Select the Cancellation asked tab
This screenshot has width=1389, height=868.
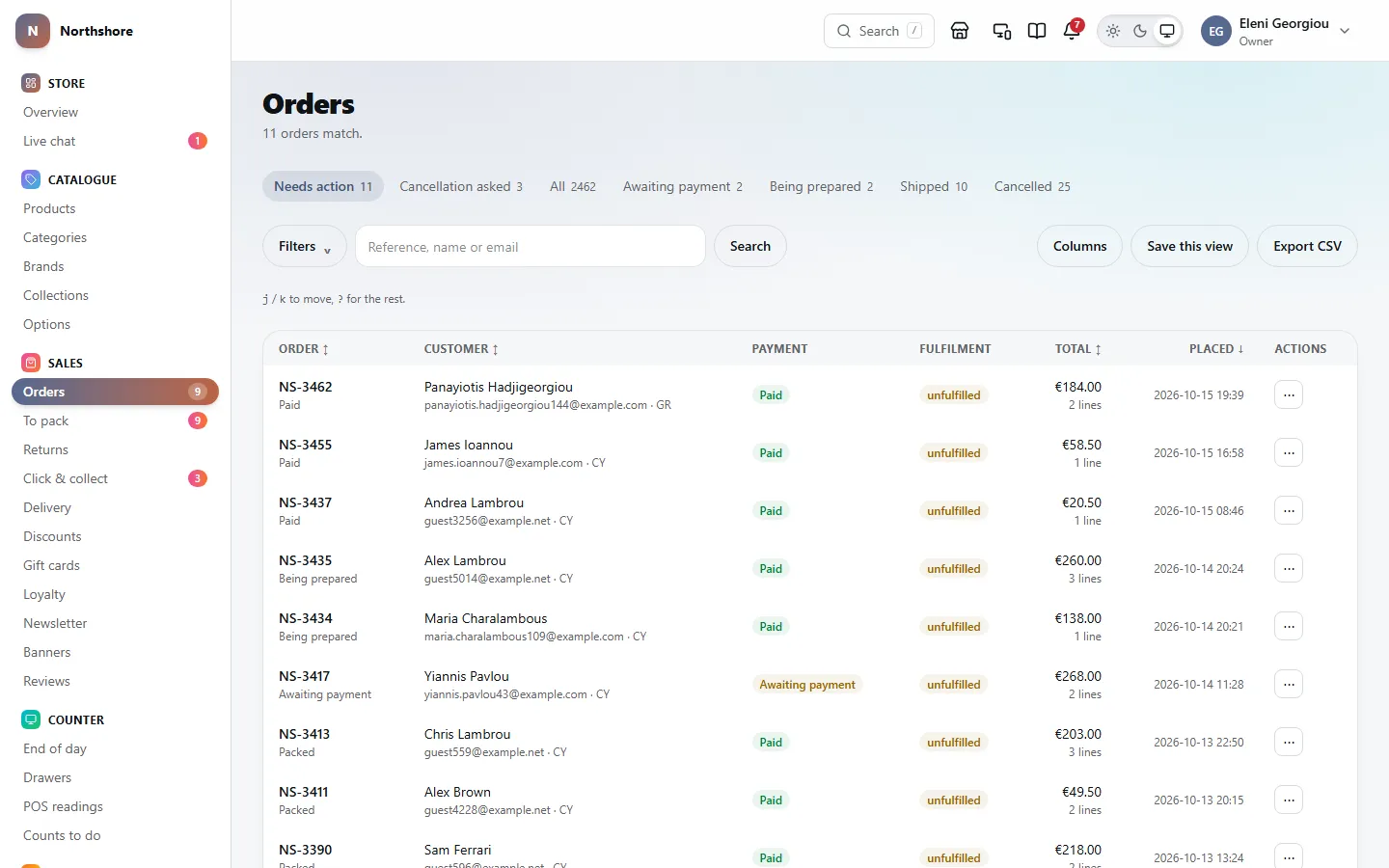461,186
